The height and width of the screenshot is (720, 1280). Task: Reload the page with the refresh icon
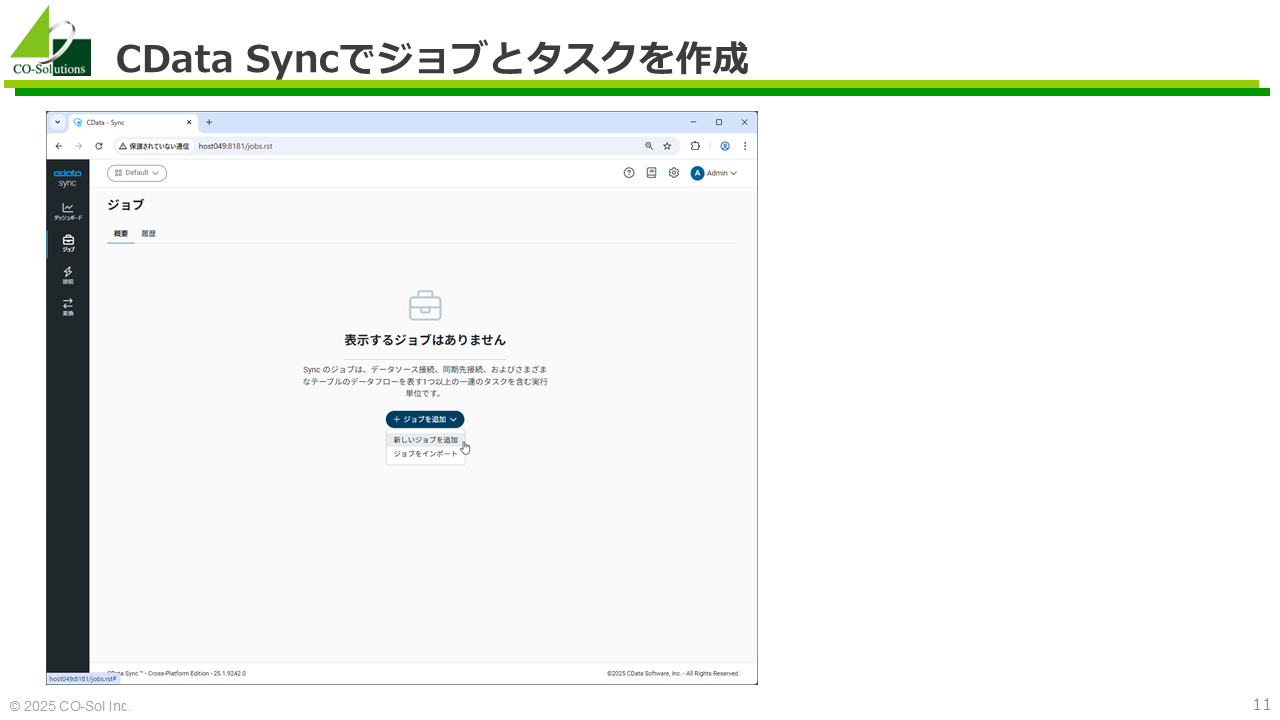click(x=98, y=146)
